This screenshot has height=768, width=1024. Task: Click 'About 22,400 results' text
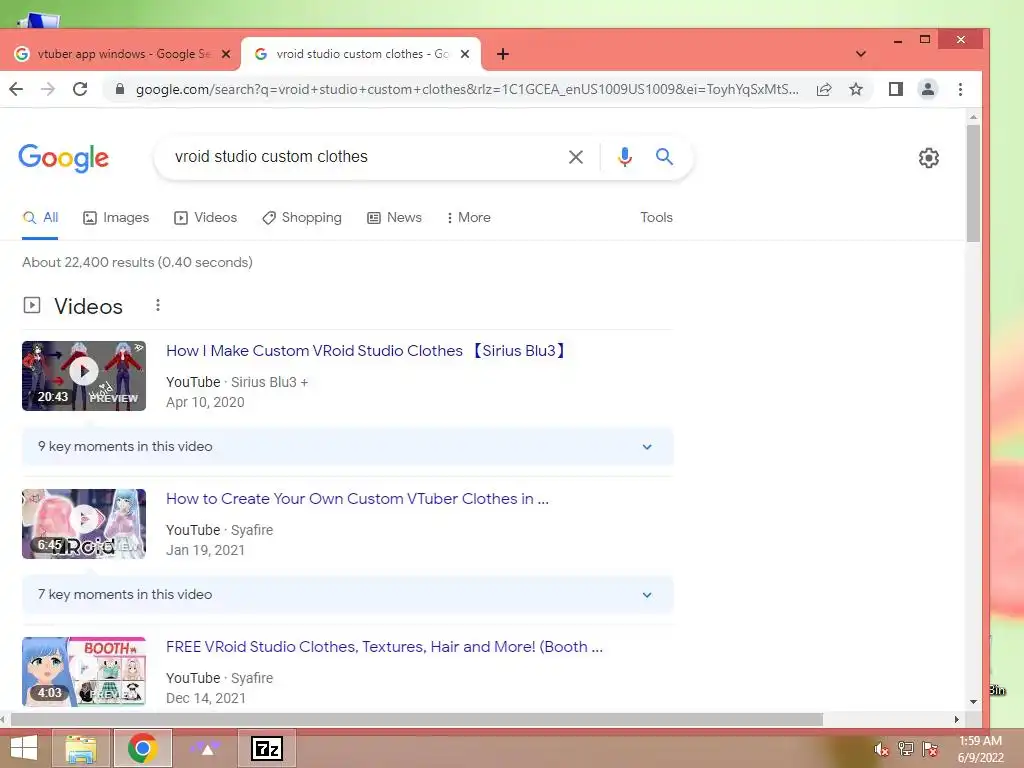point(137,263)
